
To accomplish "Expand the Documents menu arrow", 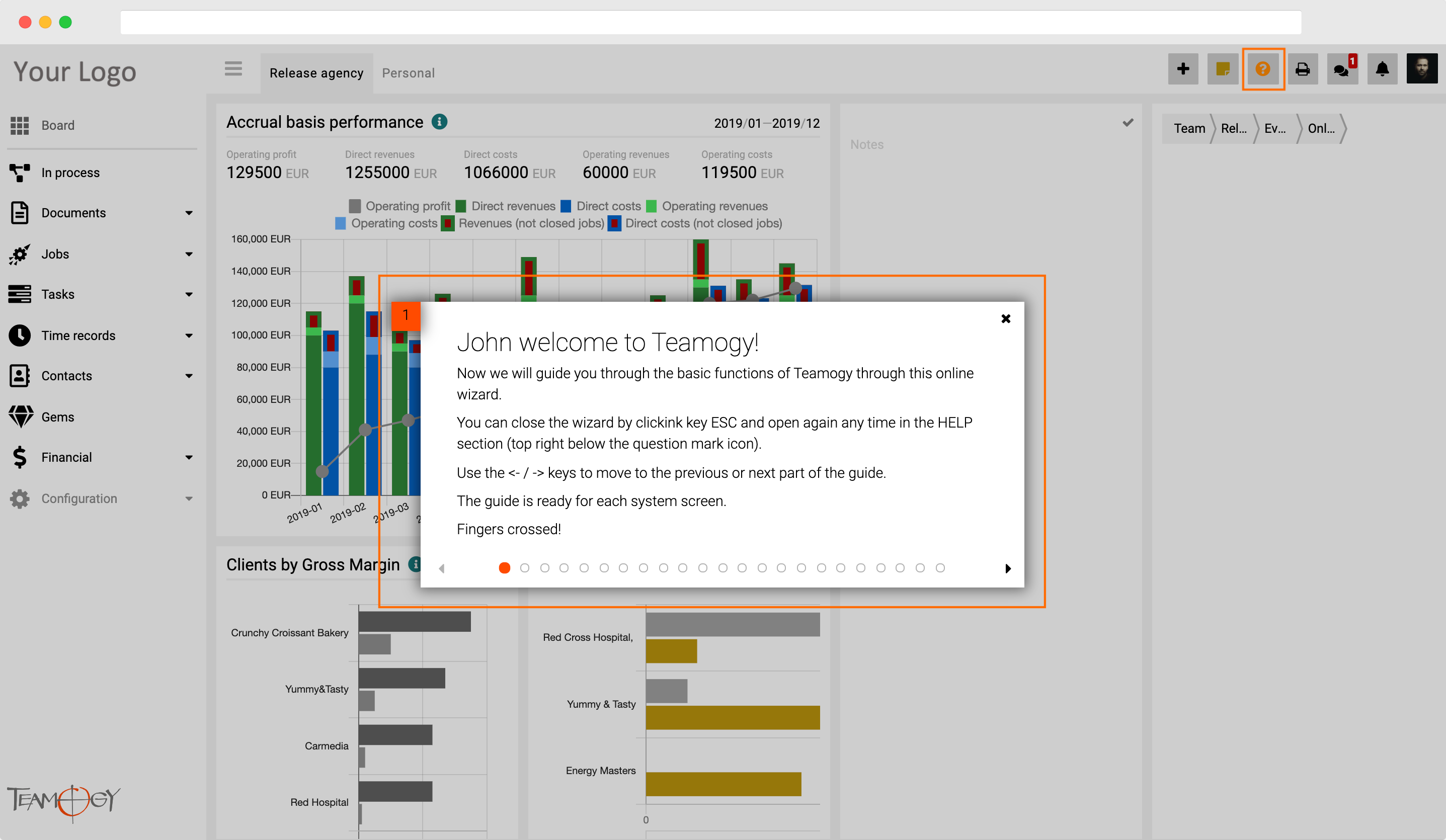I will coord(189,213).
